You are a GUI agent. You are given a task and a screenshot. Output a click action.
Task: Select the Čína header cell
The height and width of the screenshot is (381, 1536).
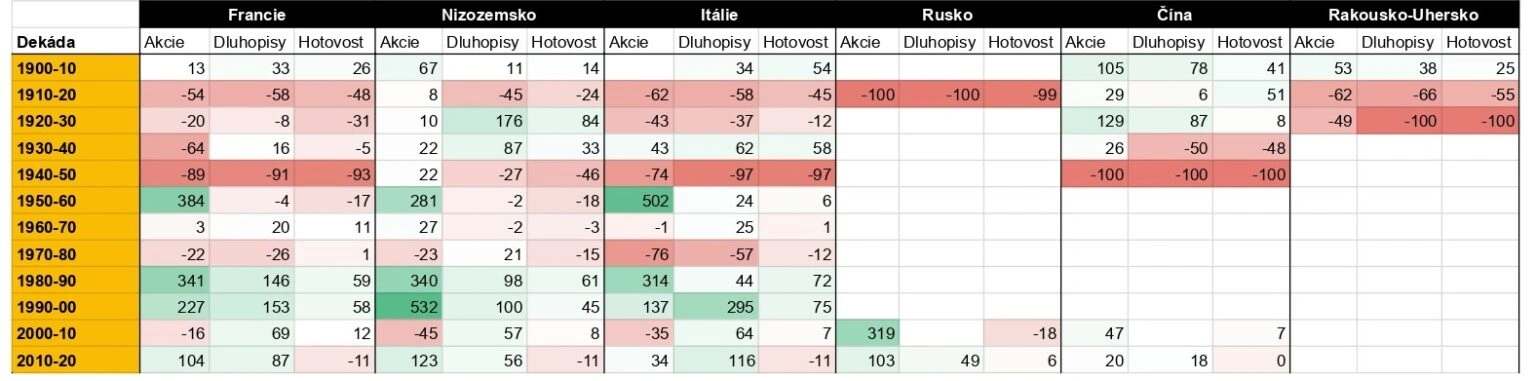click(x=1176, y=15)
